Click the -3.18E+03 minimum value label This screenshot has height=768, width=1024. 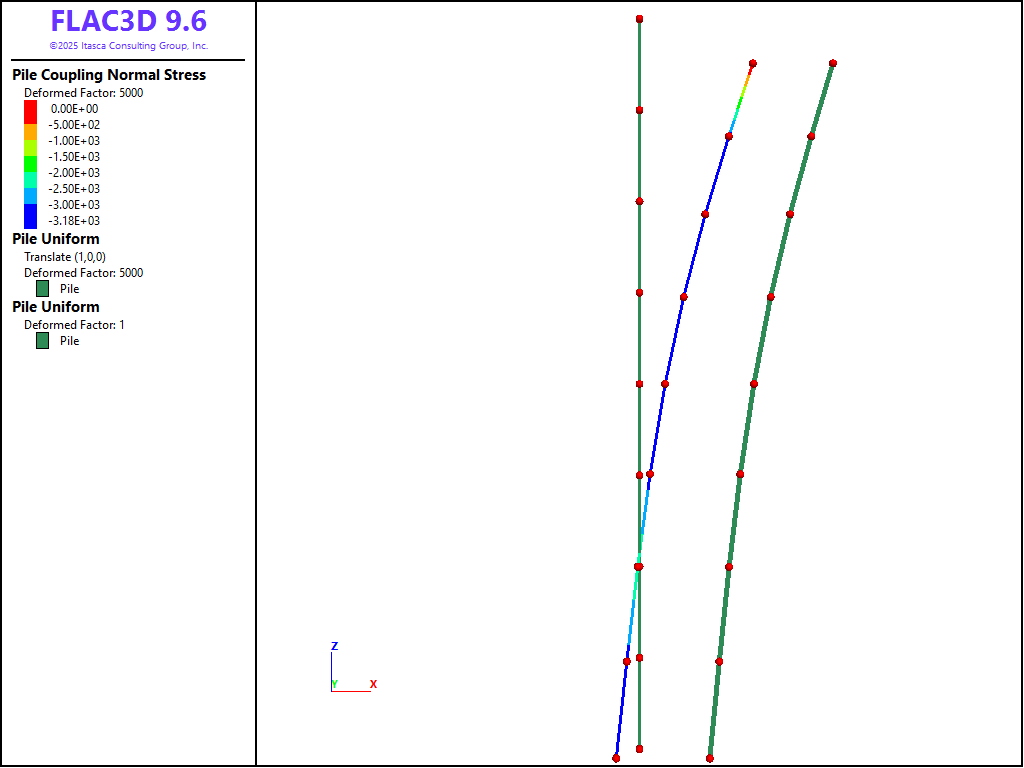coord(75,221)
